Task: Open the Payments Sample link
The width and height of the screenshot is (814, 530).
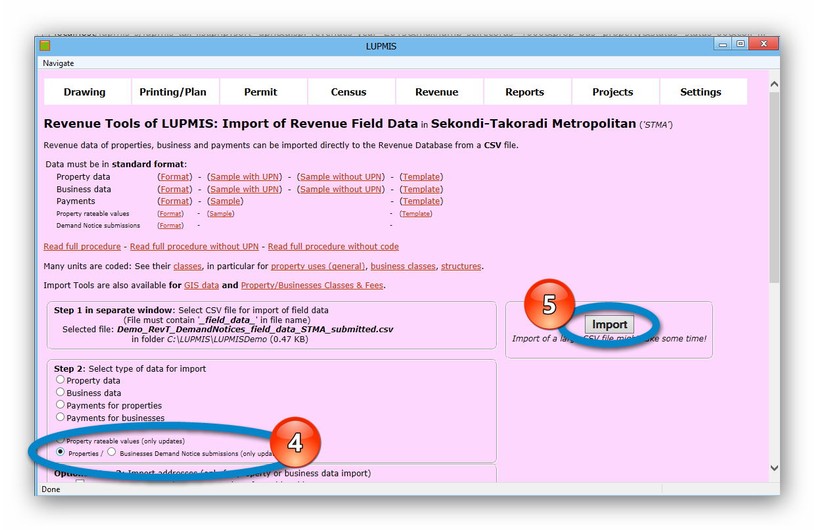Action: 225,201
